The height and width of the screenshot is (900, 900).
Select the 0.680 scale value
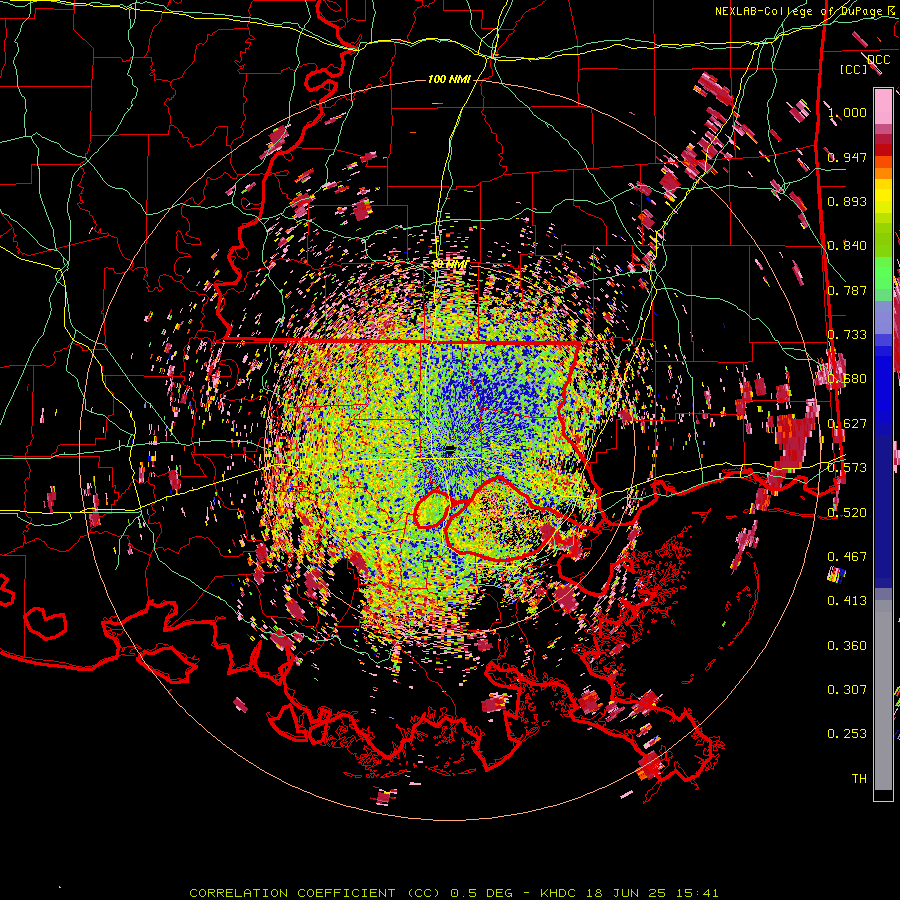pos(847,379)
